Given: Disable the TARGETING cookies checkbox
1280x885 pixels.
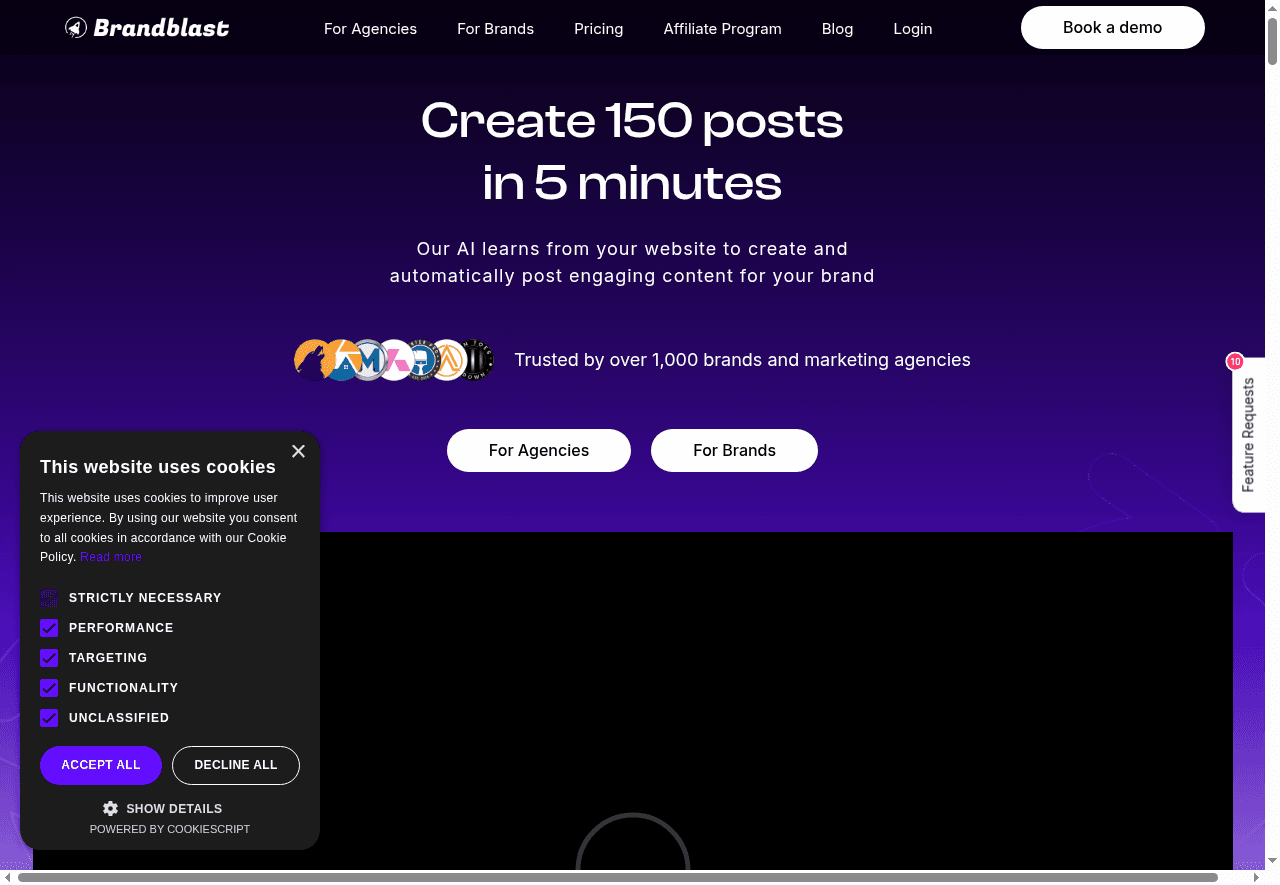Looking at the screenshot, I should pos(49,658).
